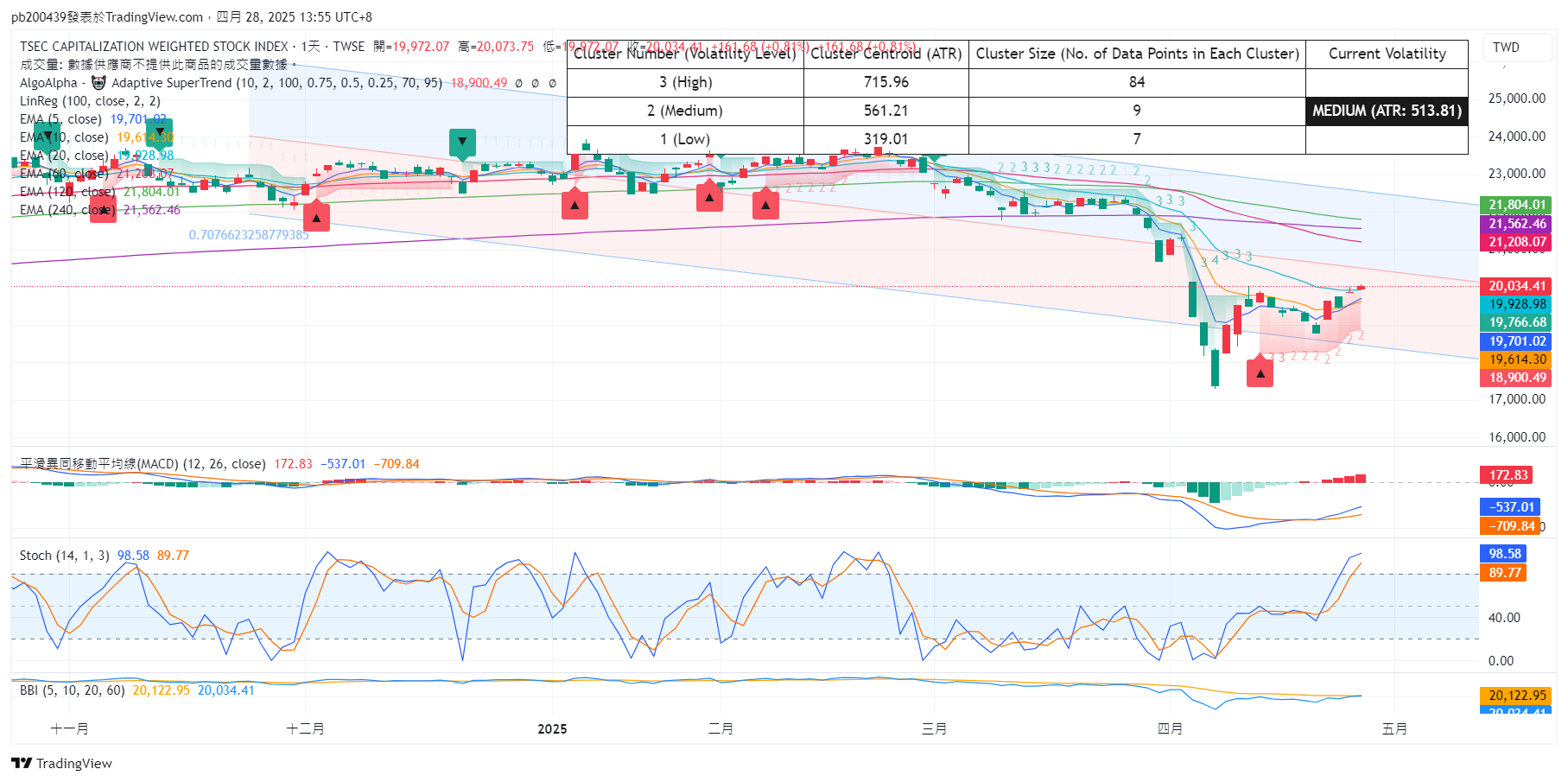The image size is (1568, 782).
Task: Click the 715.96 centroid value
Action: tap(886, 82)
